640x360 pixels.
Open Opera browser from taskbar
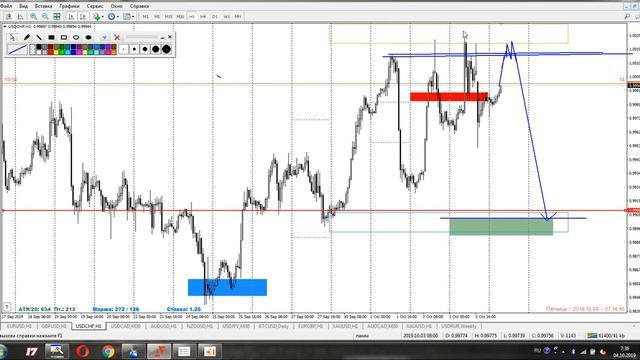[82, 351]
